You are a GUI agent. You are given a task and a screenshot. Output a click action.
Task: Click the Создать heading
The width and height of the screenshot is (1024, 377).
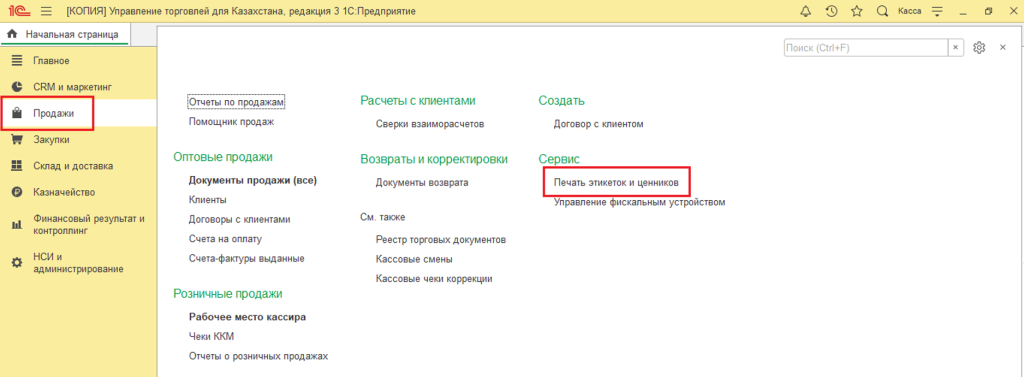[562, 101]
